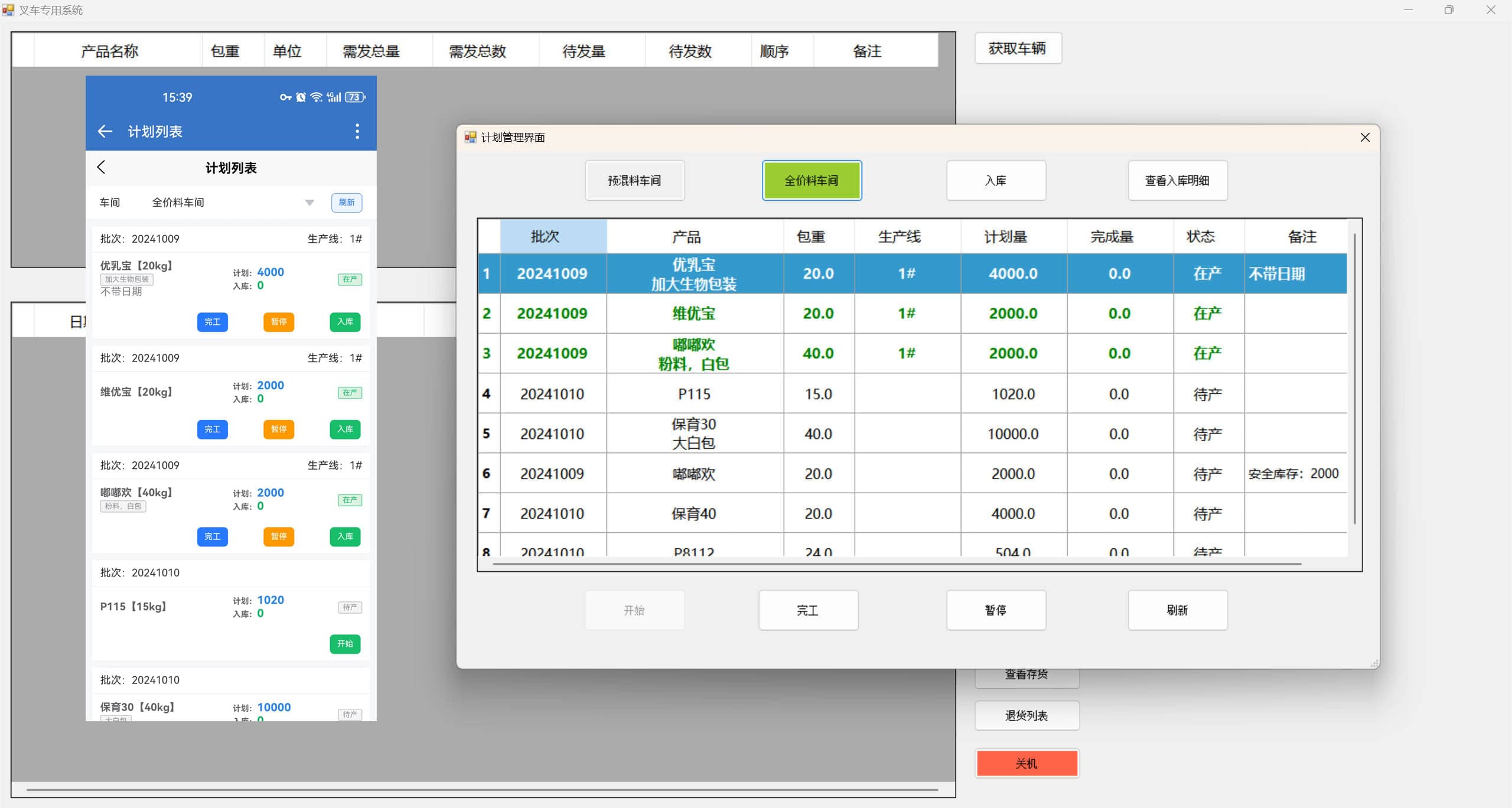Screen dimensions: 1512x808
Task: Click the 计划管理界面 window icon
Action: [470, 137]
